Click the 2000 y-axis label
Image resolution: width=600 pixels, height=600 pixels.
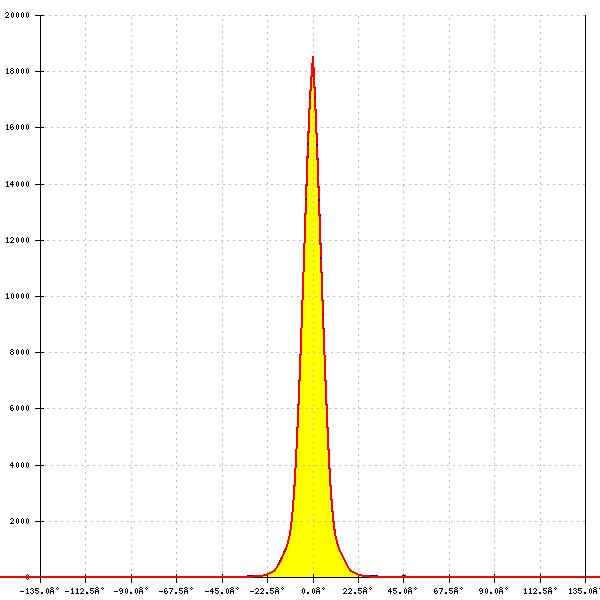[x=17, y=521]
